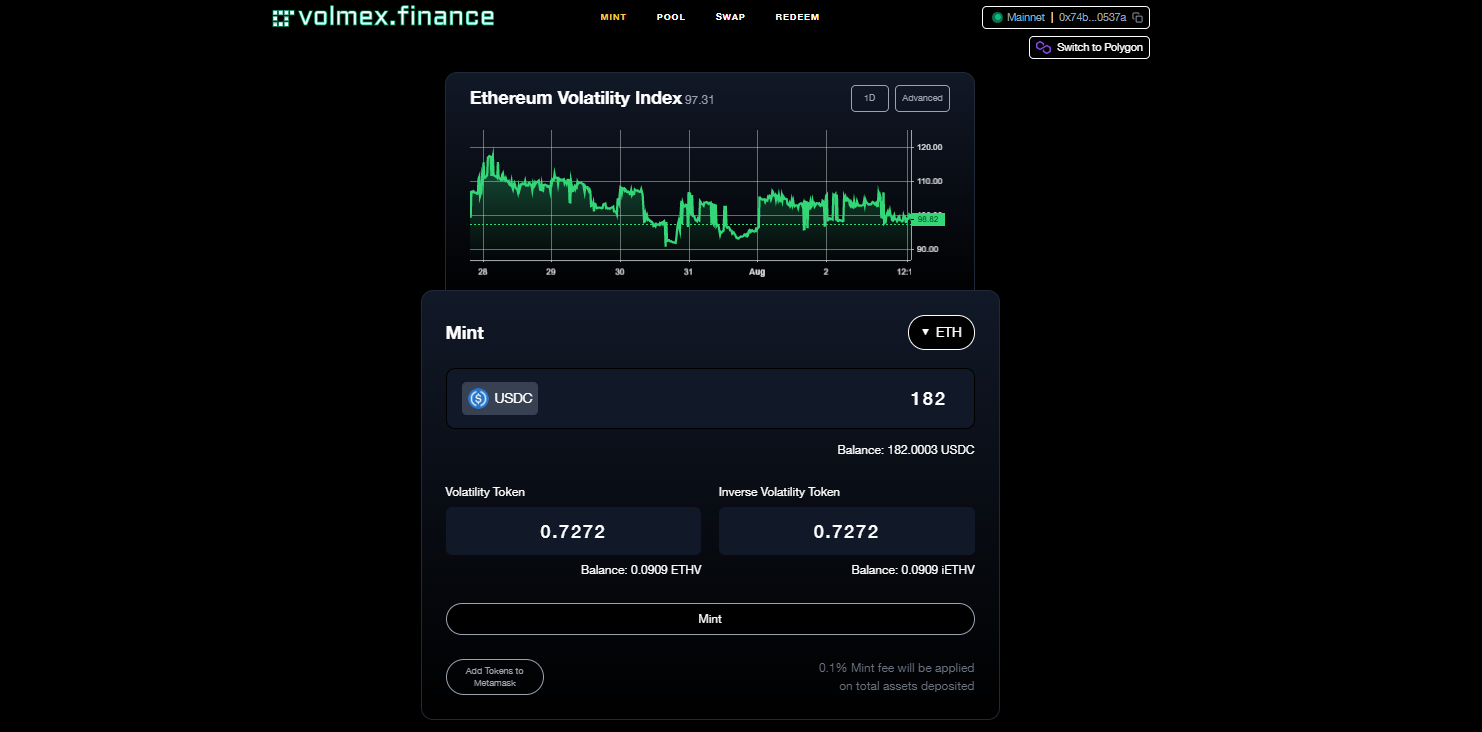Viewport: 1482px width, 732px height.
Task: Click the Ethereum Volatility Index title
Action: (x=575, y=98)
